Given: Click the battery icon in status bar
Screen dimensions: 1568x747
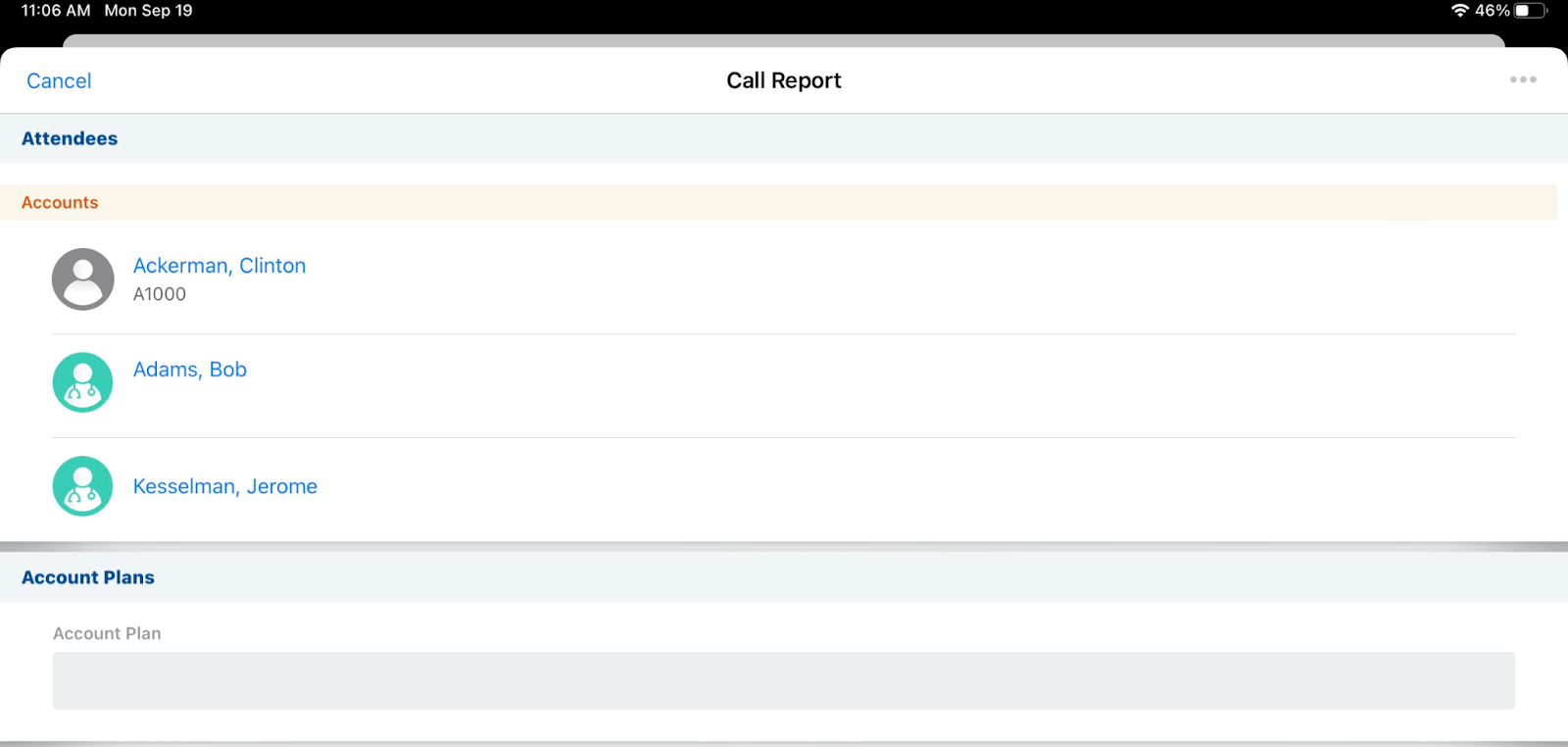Looking at the screenshot, I should (1529, 11).
